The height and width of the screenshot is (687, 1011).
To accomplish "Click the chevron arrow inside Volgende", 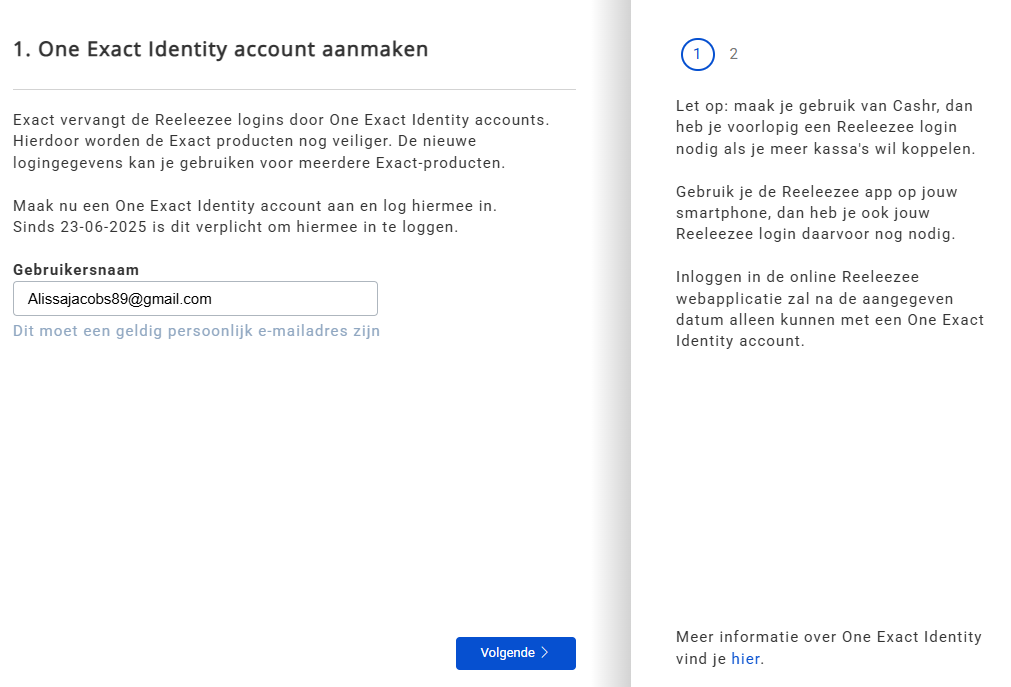I will [545, 653].
